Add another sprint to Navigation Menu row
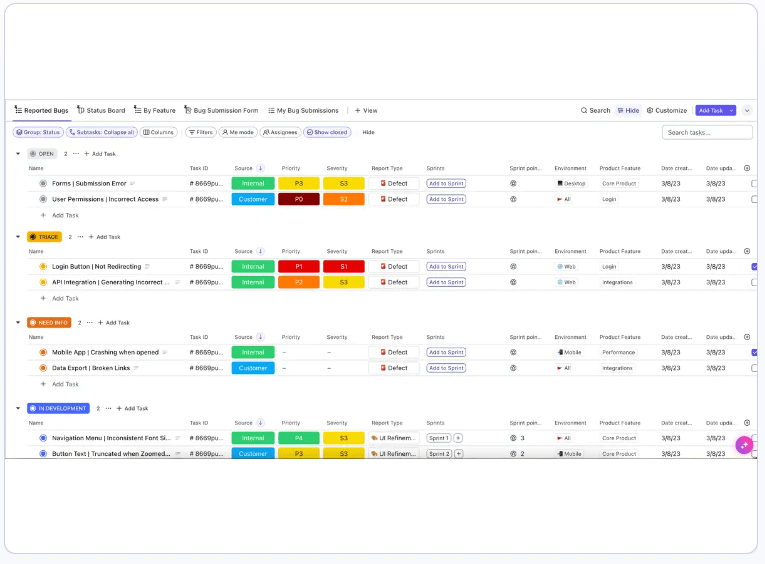 459,438
